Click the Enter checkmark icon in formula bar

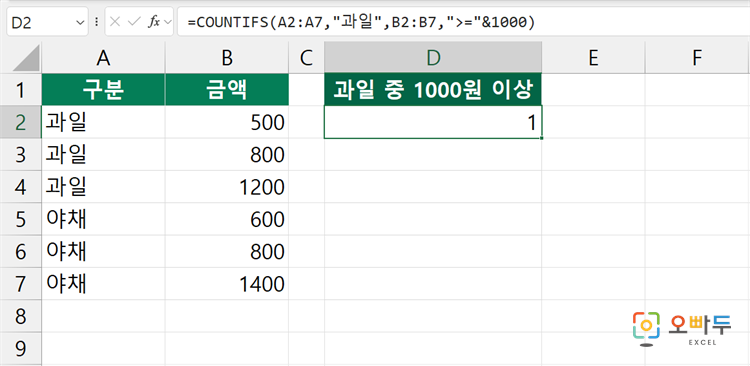135,22
